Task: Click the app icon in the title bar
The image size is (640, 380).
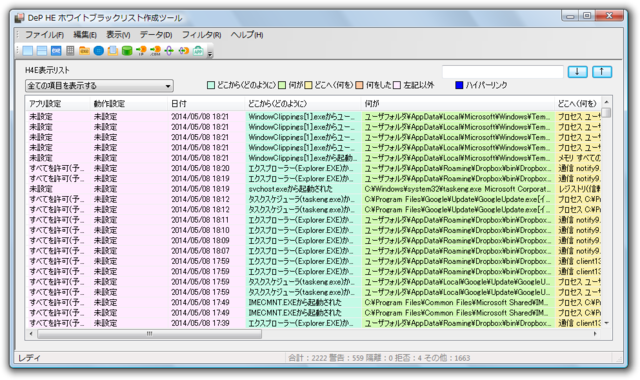Action: coord(19,18)
